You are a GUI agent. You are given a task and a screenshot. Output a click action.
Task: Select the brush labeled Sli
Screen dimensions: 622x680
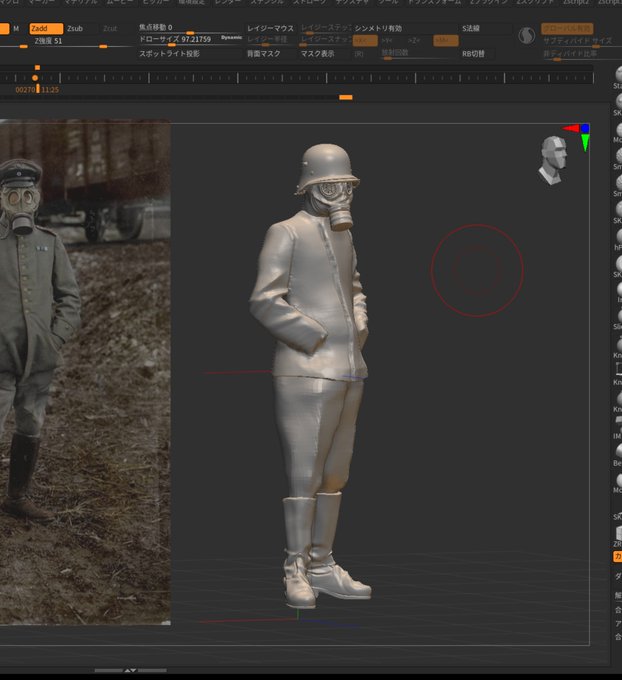point(618,320)
